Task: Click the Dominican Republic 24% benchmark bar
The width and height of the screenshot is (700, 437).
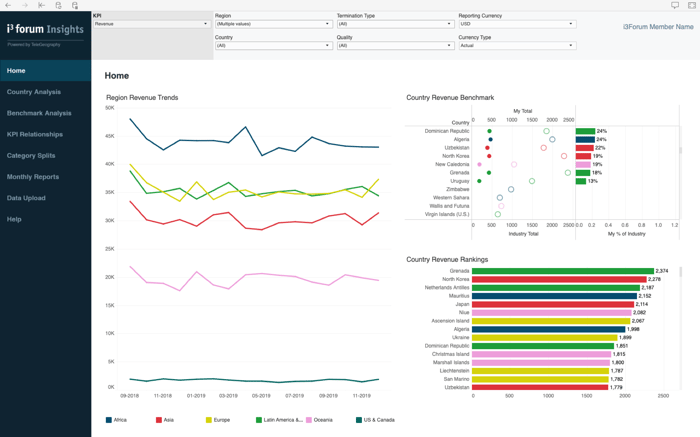Action: (585, 131)
